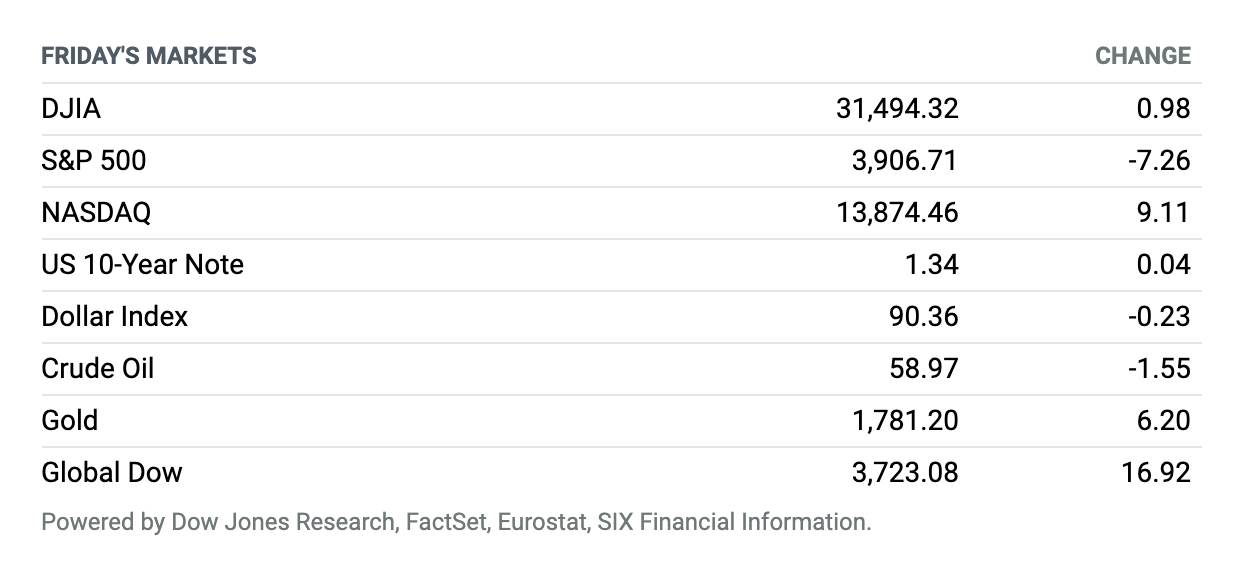This screenshot has height=580, width=1240.
Task: Select the Crude Oil row label
Action: 98,368
